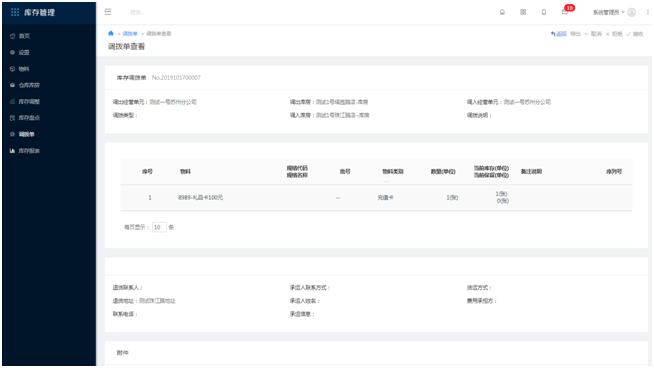Select 调拨单 in the sidebar
654x368 pixels.
(x=26, y=134)
